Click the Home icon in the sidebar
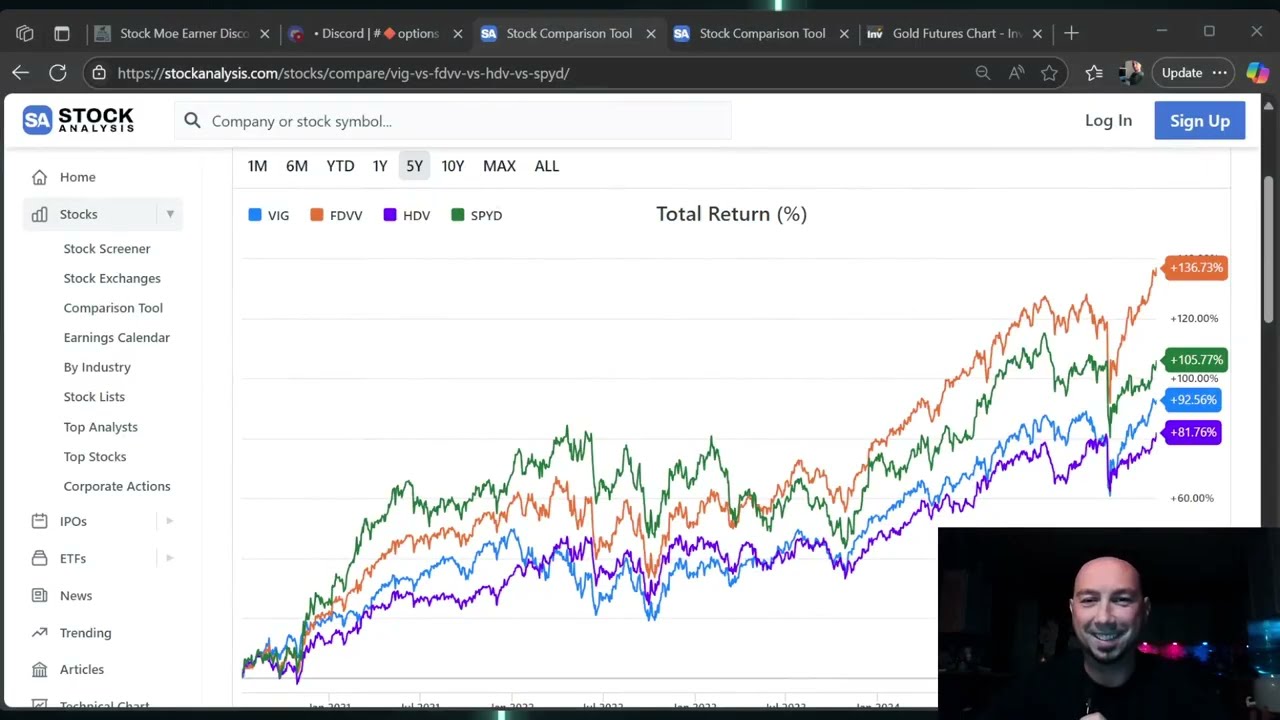This screenshot has height=720, width=1280. point(39,177)
